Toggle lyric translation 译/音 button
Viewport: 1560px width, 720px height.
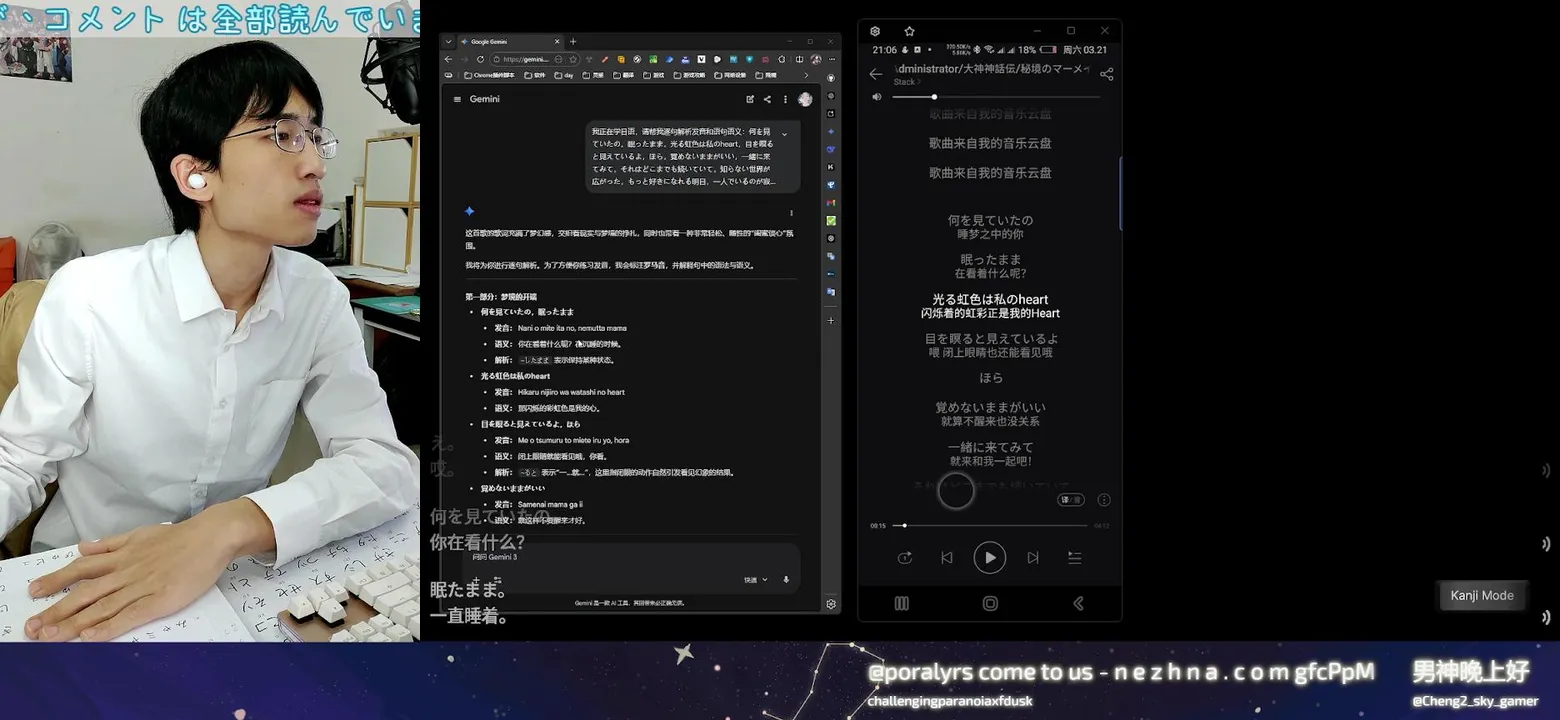click(1071, 500)
